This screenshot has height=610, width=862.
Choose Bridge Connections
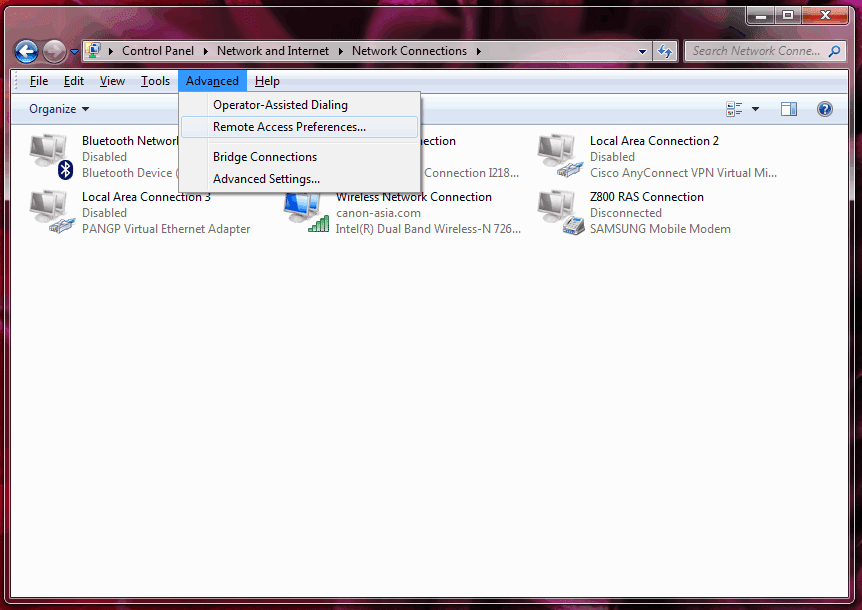[x=299, y=157]
